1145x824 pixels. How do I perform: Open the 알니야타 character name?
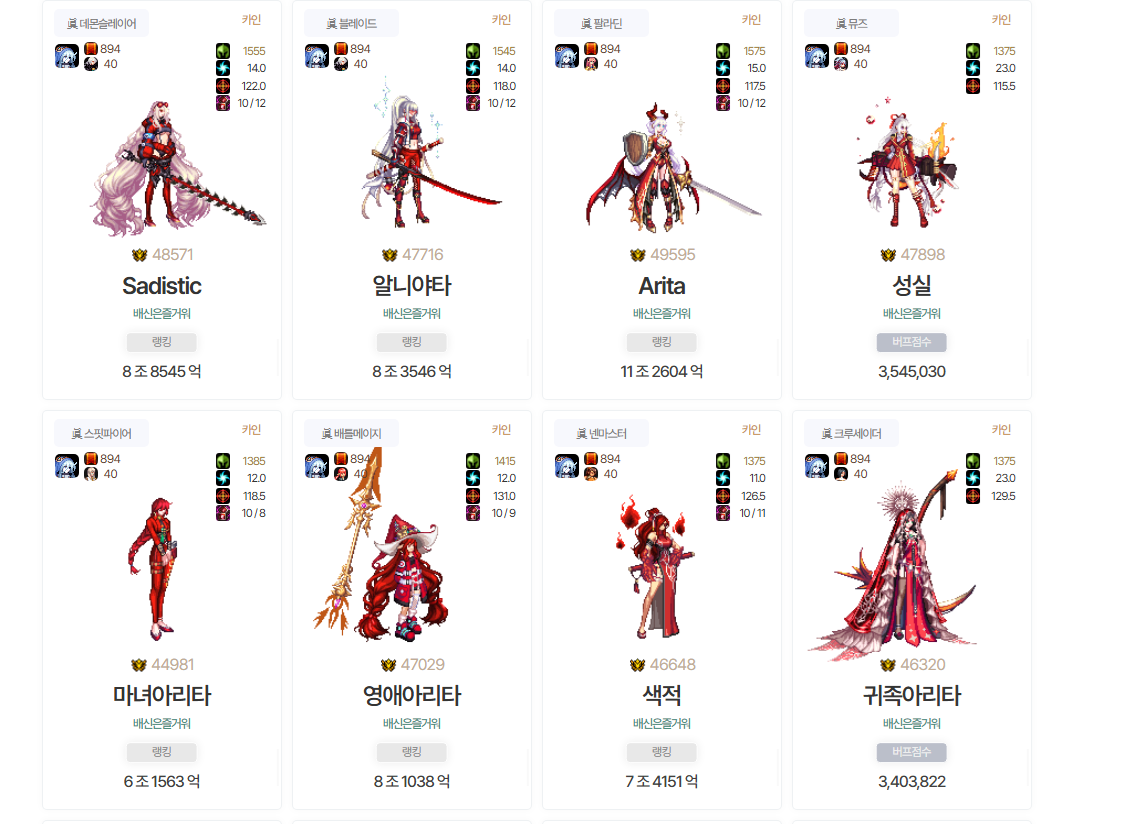[412, 286]
